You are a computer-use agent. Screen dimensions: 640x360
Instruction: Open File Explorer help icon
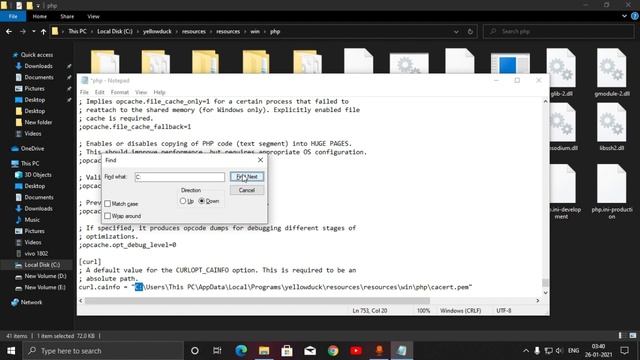(x=635, y=16)
